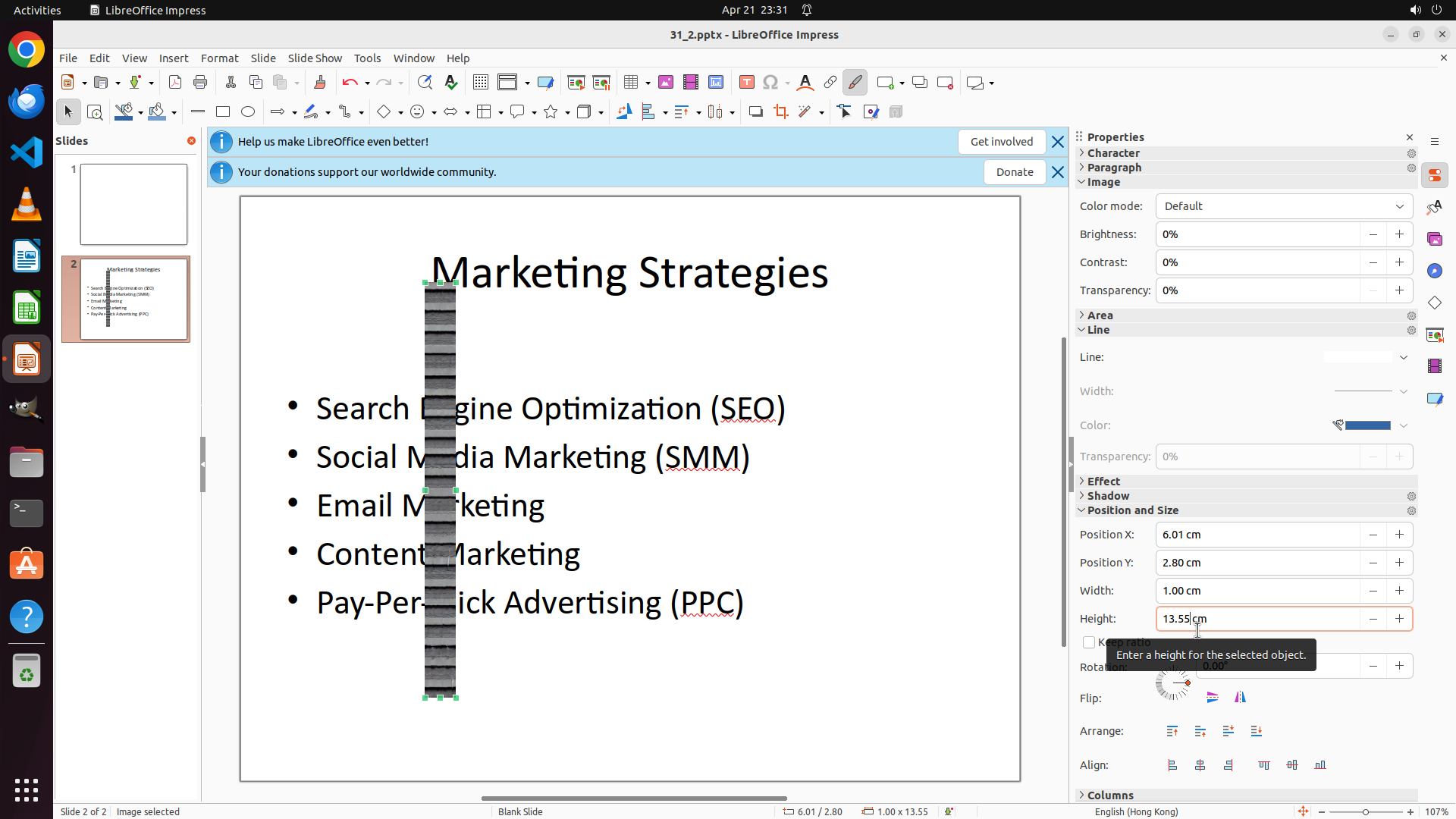Screen dimensions: 1456x819
Task: Click the Export as PDF icon
Action: pos(175,83)
